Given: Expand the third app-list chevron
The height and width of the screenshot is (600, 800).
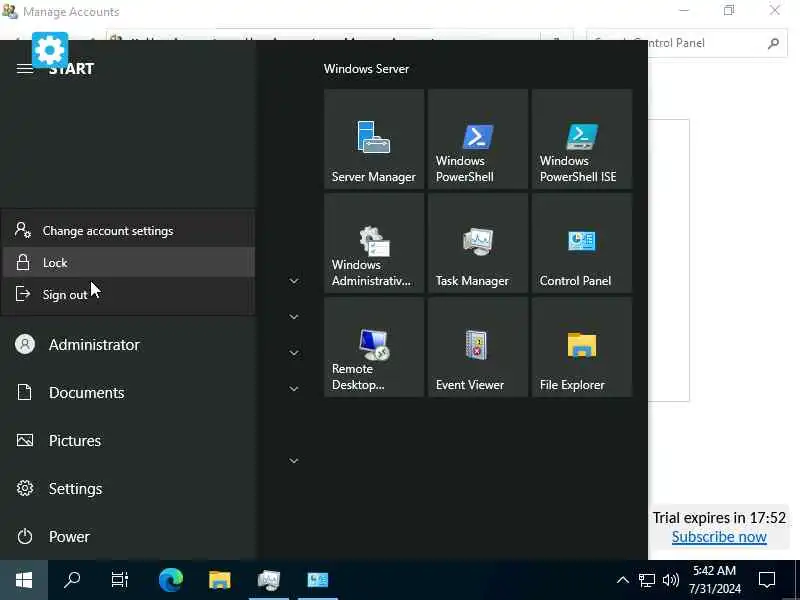Looking at the screenshot, I should 294,353.
